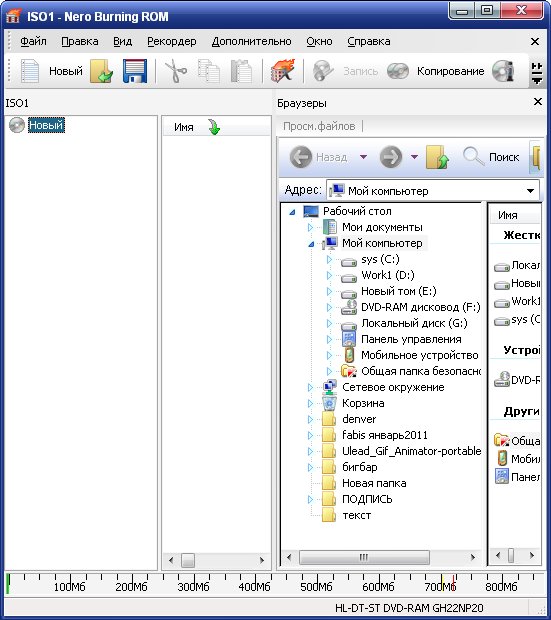
Task: Click the folder tree horizontal scrollbar thumb
Action: pos(364,558)
